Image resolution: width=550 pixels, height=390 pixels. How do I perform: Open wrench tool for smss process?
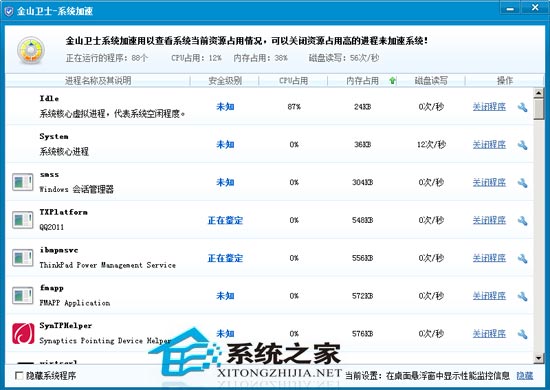tap(522, 183)
